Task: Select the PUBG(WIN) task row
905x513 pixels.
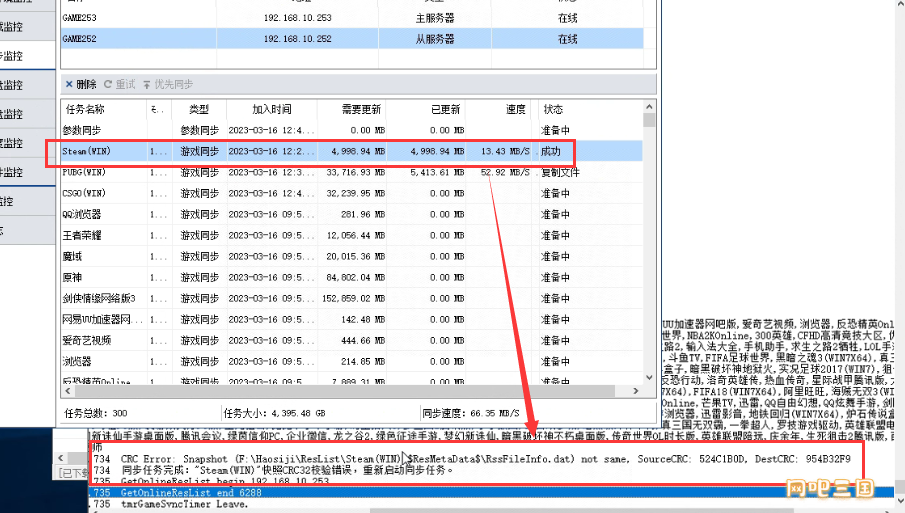Action: 352,172
